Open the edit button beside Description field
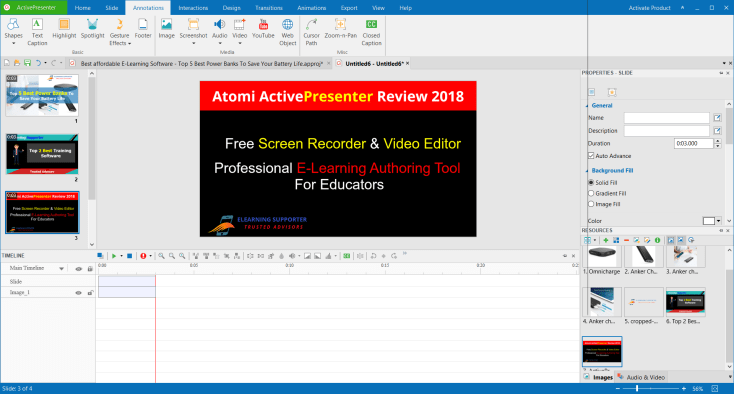Screen dimensions: 734x394 pos(717,131)
